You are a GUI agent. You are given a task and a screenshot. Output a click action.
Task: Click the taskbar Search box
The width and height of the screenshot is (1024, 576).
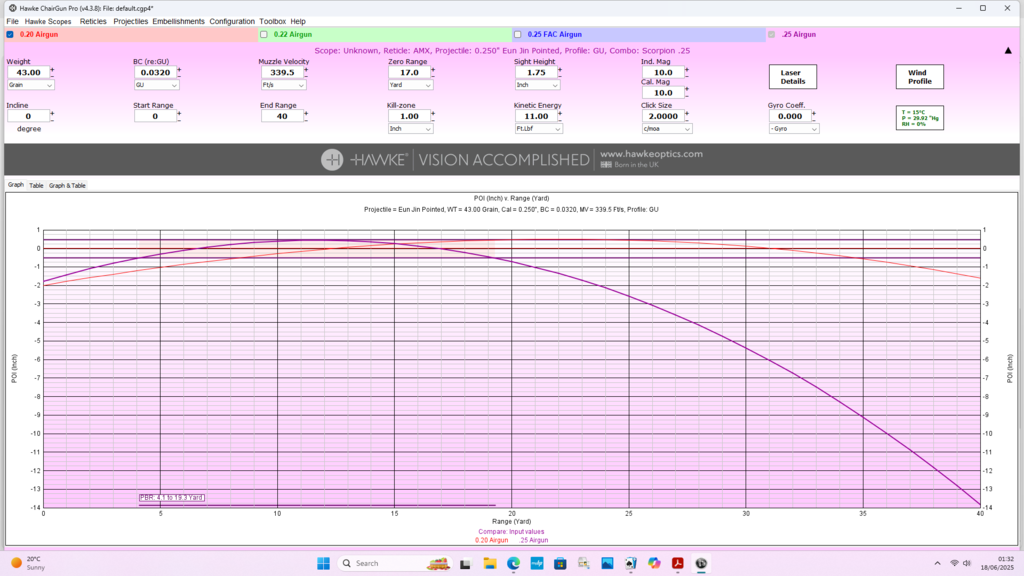tap(395, 563)
